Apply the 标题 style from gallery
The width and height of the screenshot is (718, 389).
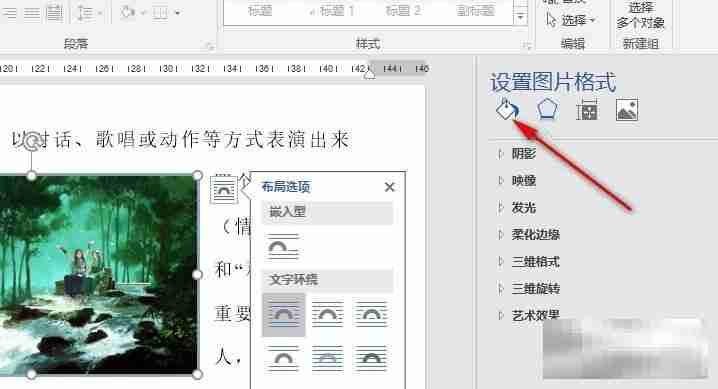(x=260, y=11)
